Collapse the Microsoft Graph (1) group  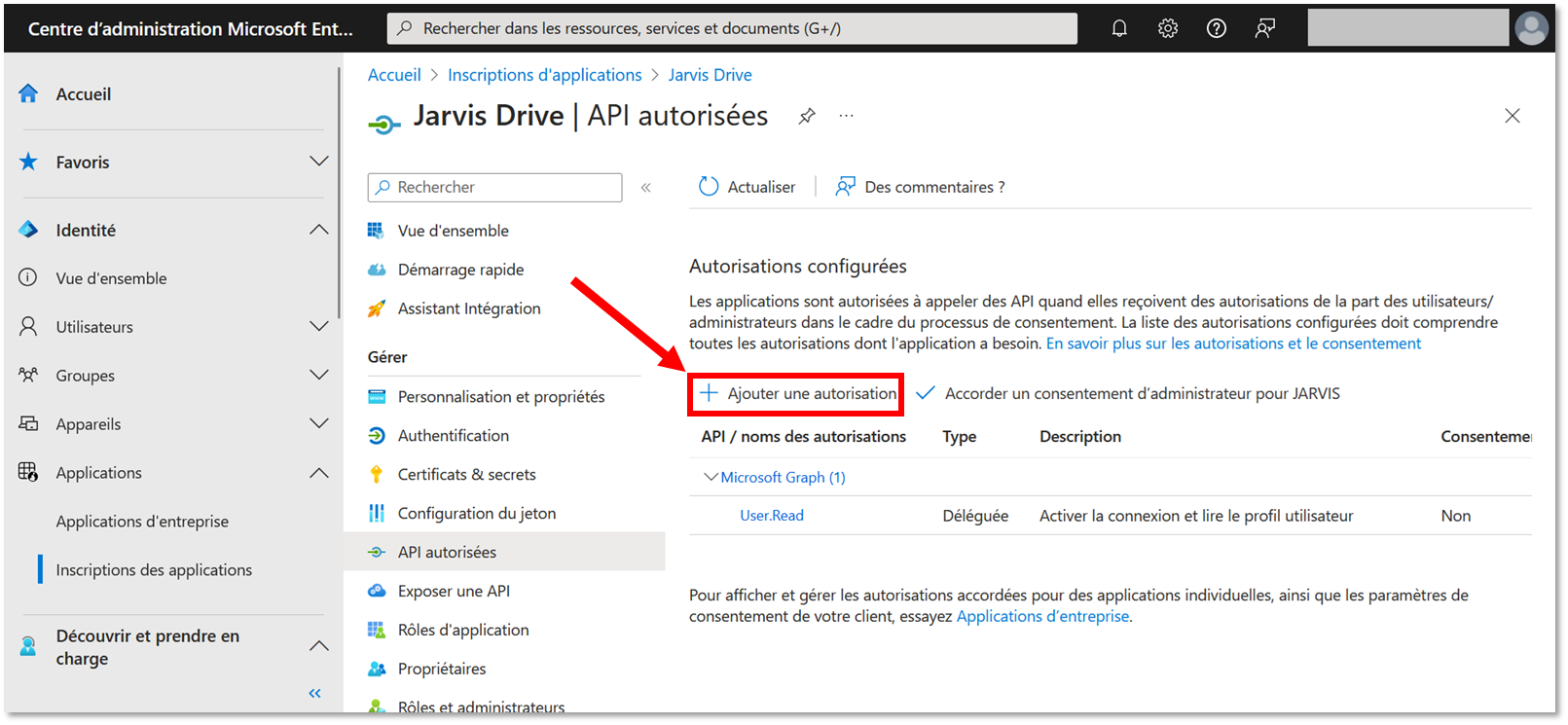(711, 477)
